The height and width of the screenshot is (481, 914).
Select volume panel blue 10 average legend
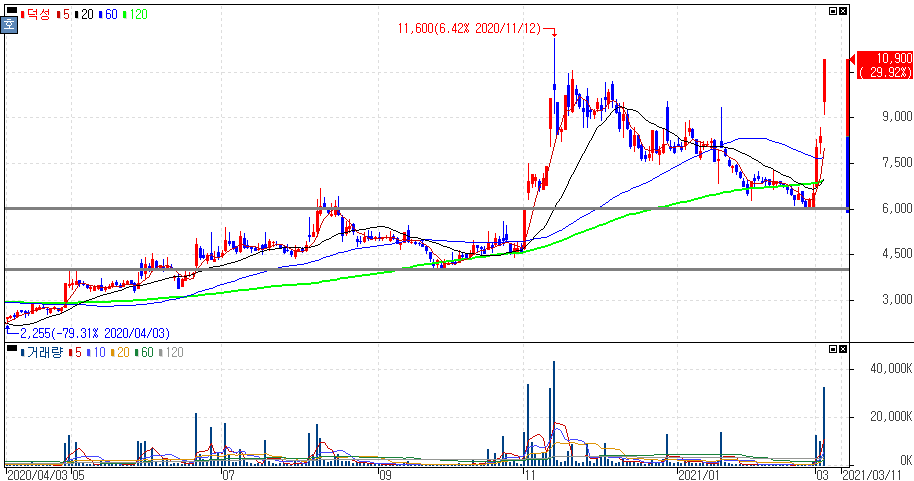click(x=96, y=352)
